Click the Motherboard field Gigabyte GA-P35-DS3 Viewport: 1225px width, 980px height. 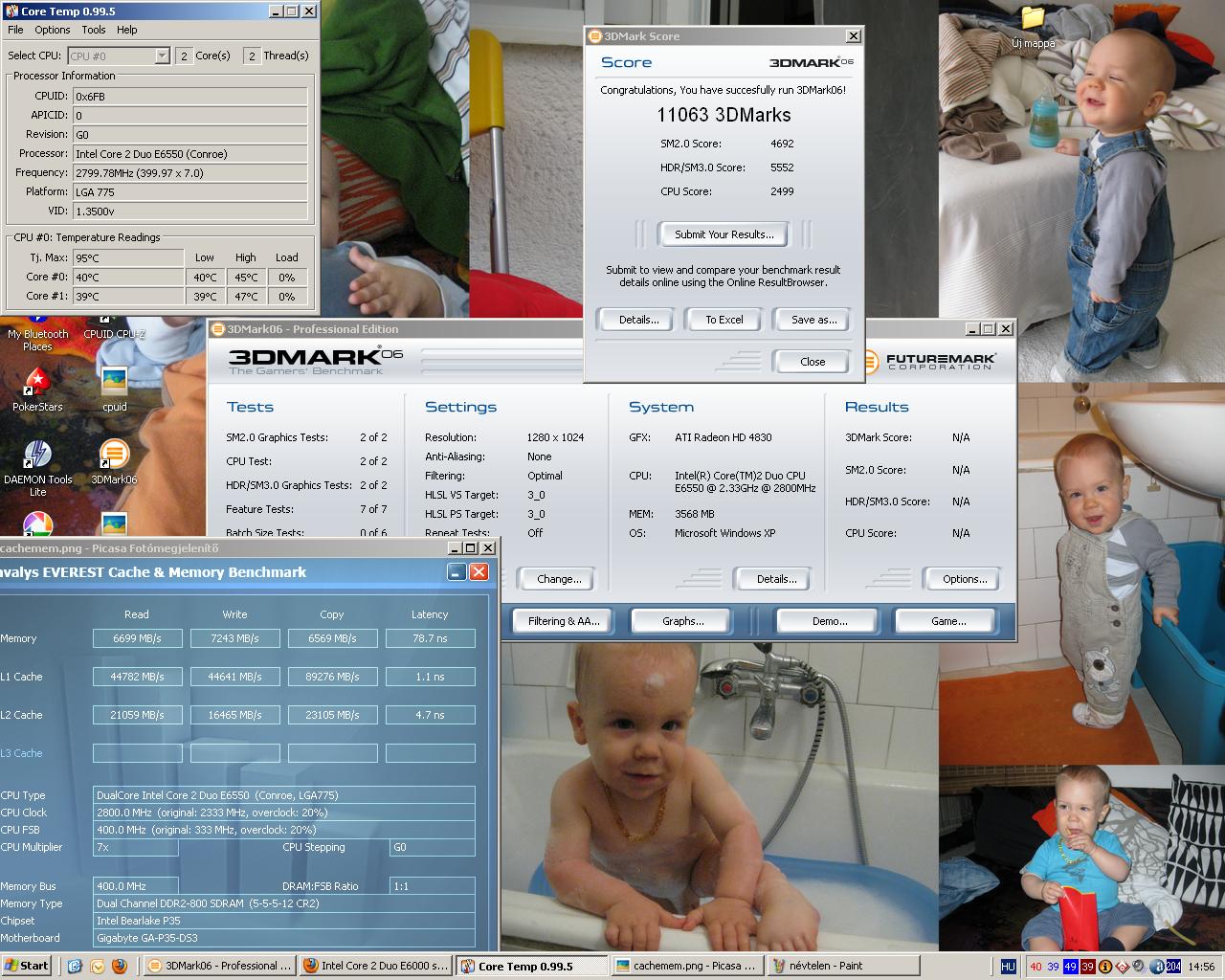point(283,938)
